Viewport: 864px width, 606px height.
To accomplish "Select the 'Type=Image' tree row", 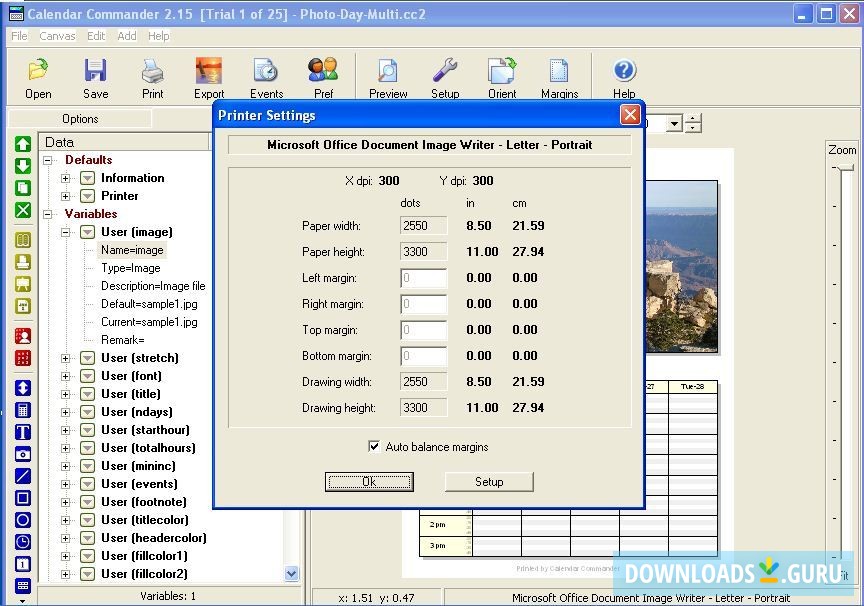I will tap(131, 268).
